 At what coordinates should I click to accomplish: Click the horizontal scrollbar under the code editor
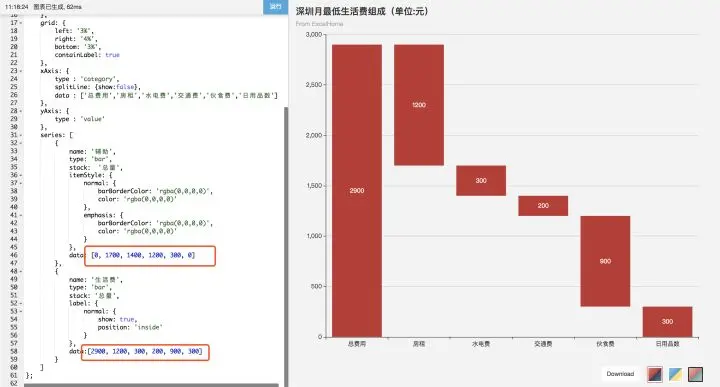coord(151,385)
